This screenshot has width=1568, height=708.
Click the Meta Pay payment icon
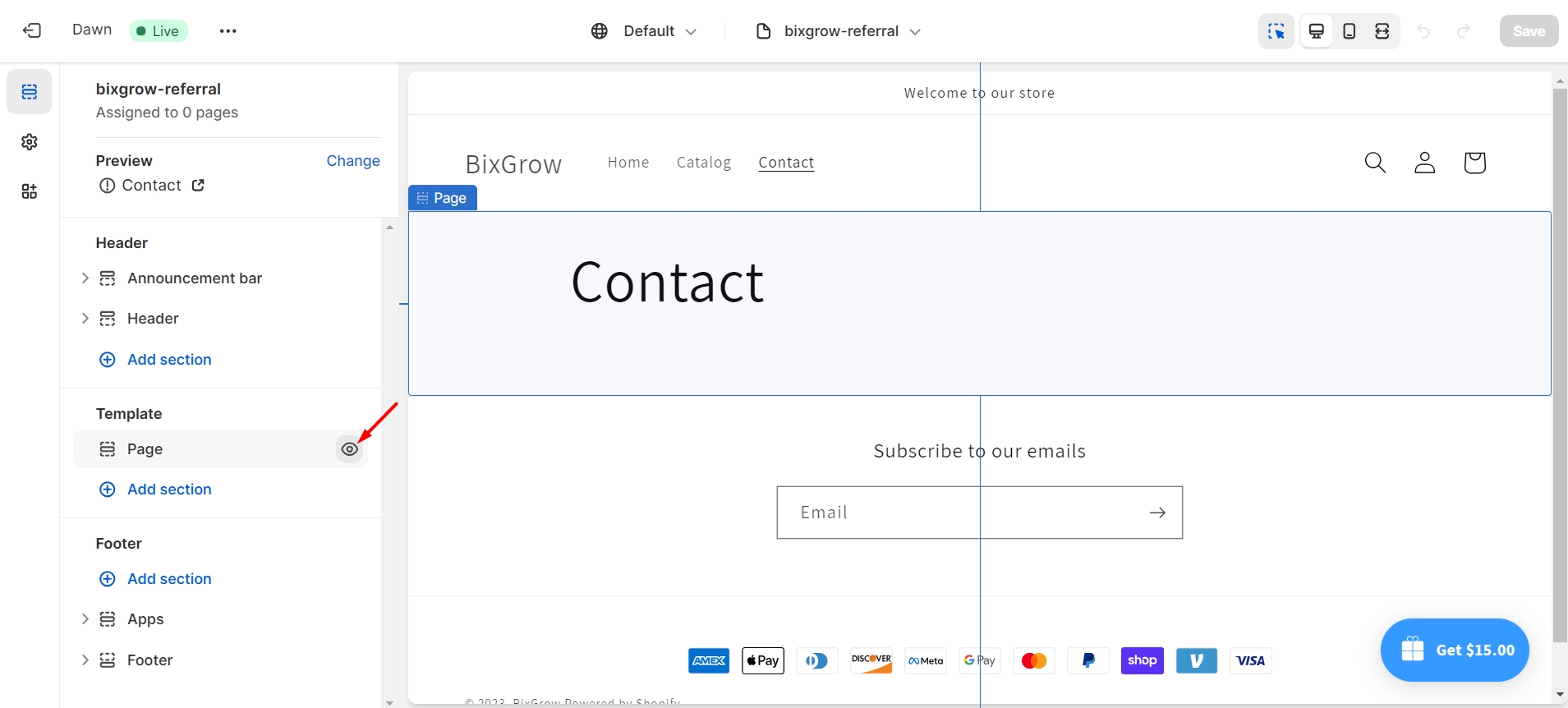926,660
